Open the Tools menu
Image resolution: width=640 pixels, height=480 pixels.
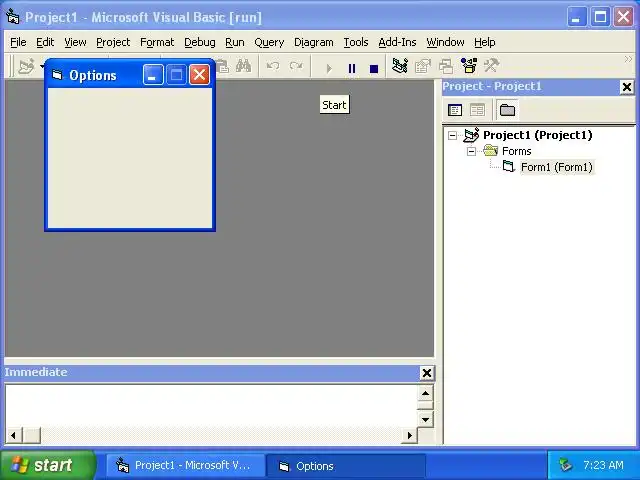click(x=356, y=42)
